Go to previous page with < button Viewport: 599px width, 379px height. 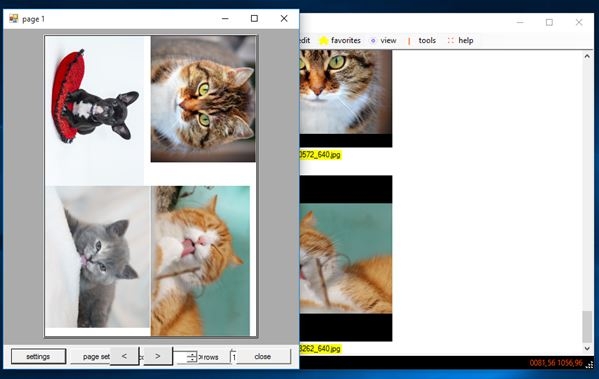(x=124, y=356)
